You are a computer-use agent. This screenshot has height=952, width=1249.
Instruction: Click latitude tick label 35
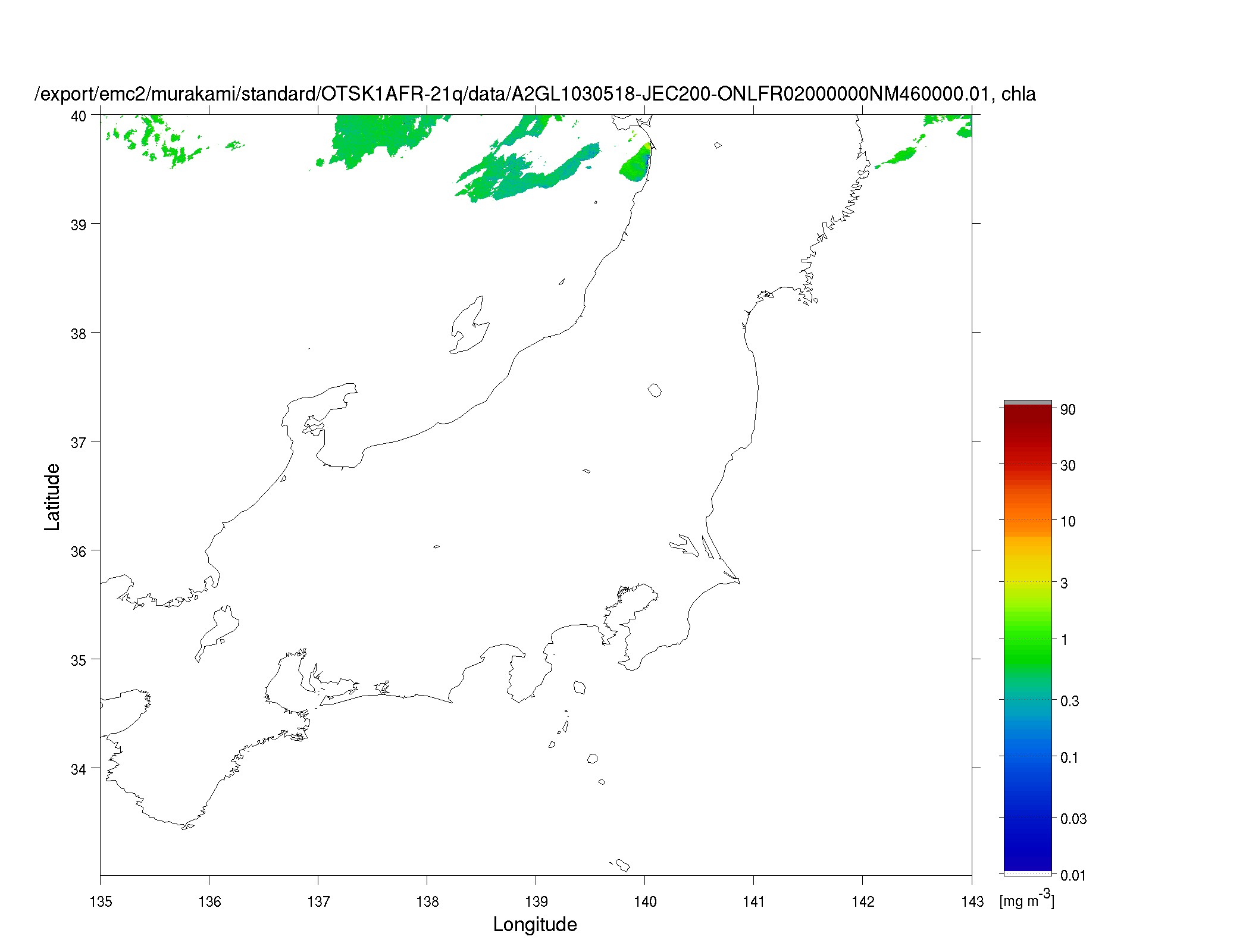coord(79,660)
